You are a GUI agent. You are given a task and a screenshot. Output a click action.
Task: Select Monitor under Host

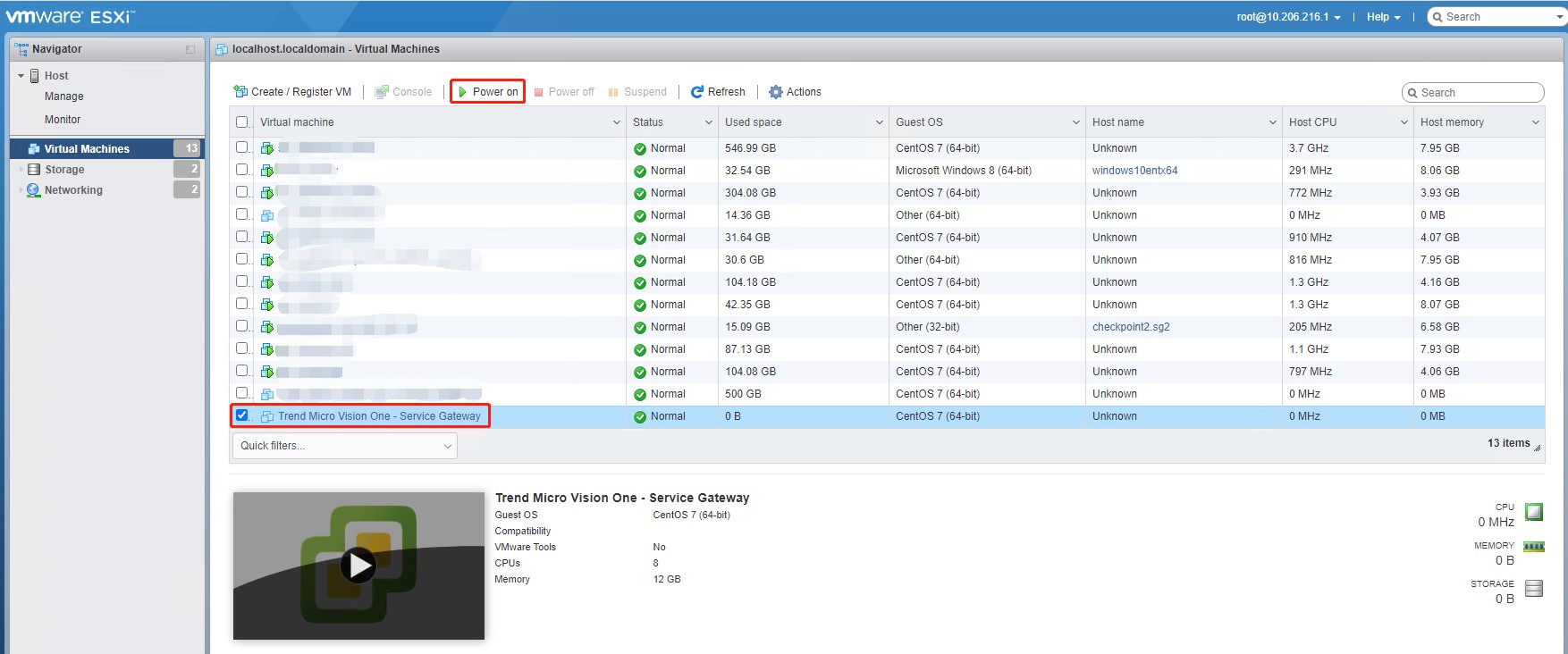(x=63, y=120)
